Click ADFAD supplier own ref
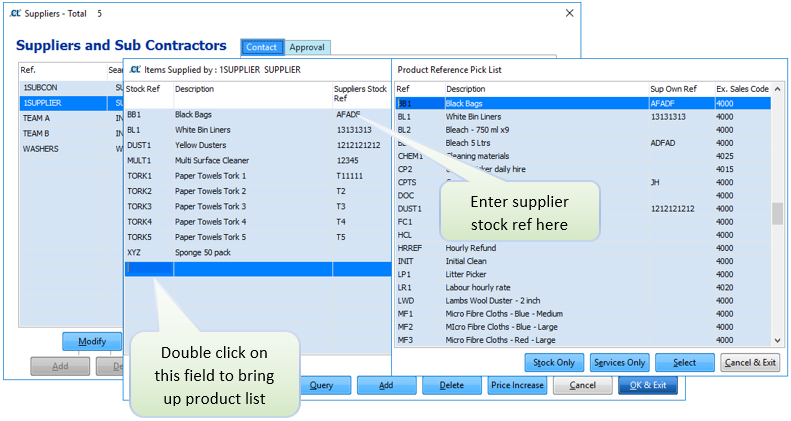791x421 pixels. (x=663, y=143)
